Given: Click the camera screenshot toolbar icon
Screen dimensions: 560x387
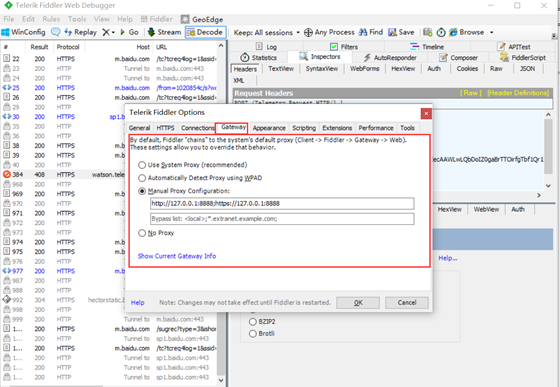Looking at the screenshot, I should 428,32.
